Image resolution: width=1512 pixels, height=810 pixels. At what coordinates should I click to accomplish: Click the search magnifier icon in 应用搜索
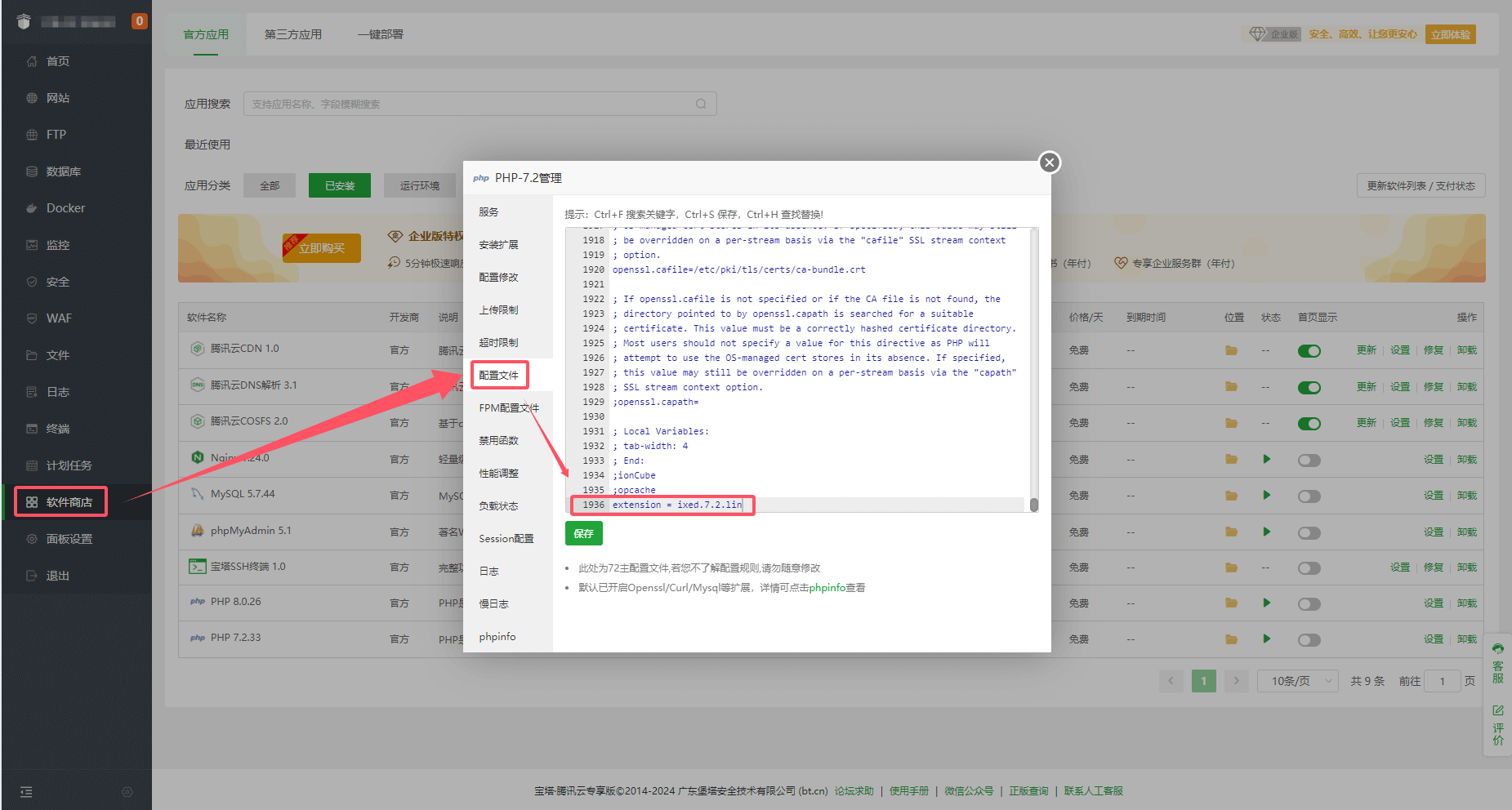click(701, 104)
